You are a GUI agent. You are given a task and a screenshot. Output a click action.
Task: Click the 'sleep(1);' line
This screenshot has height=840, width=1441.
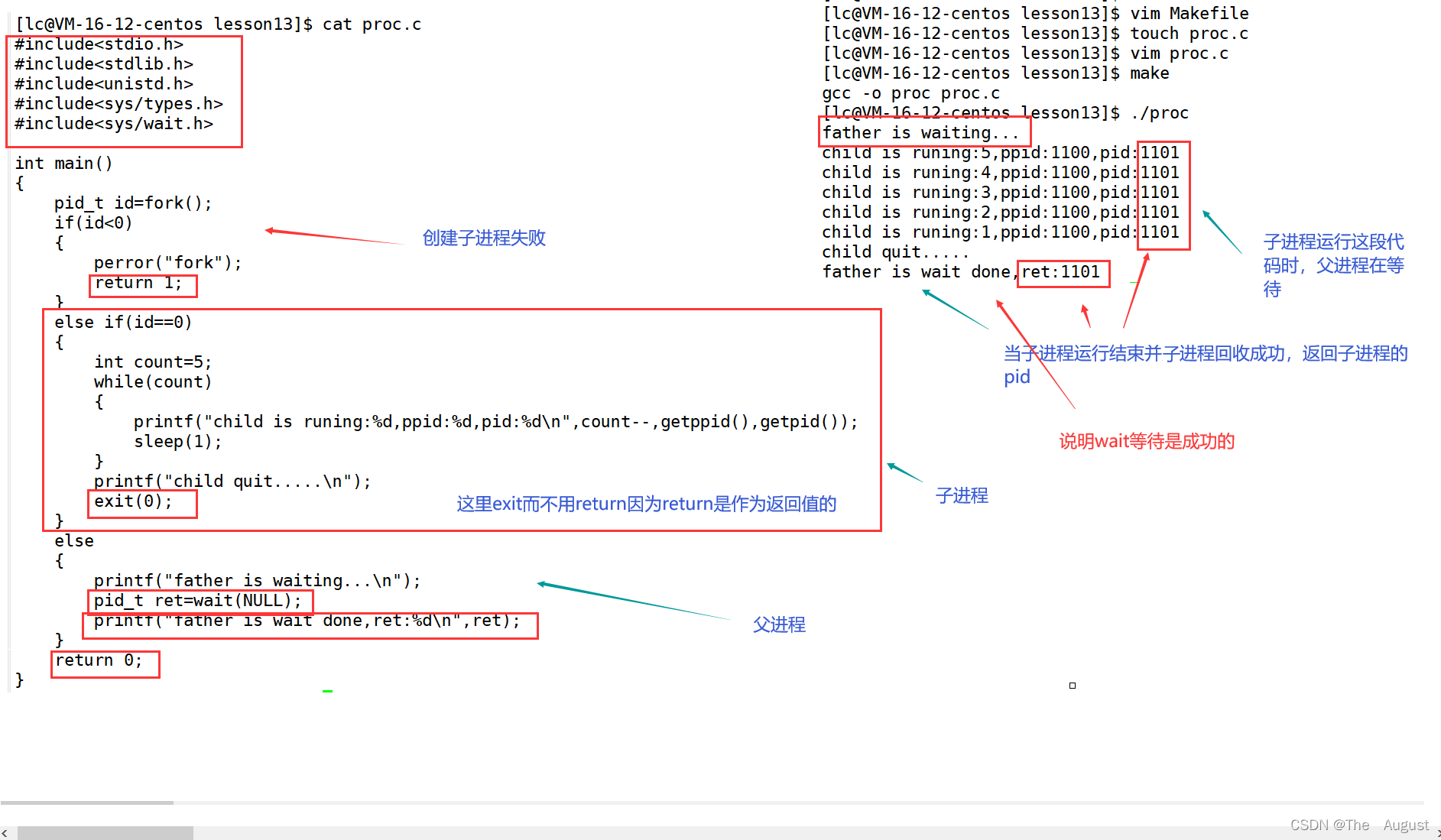[178, 442]
